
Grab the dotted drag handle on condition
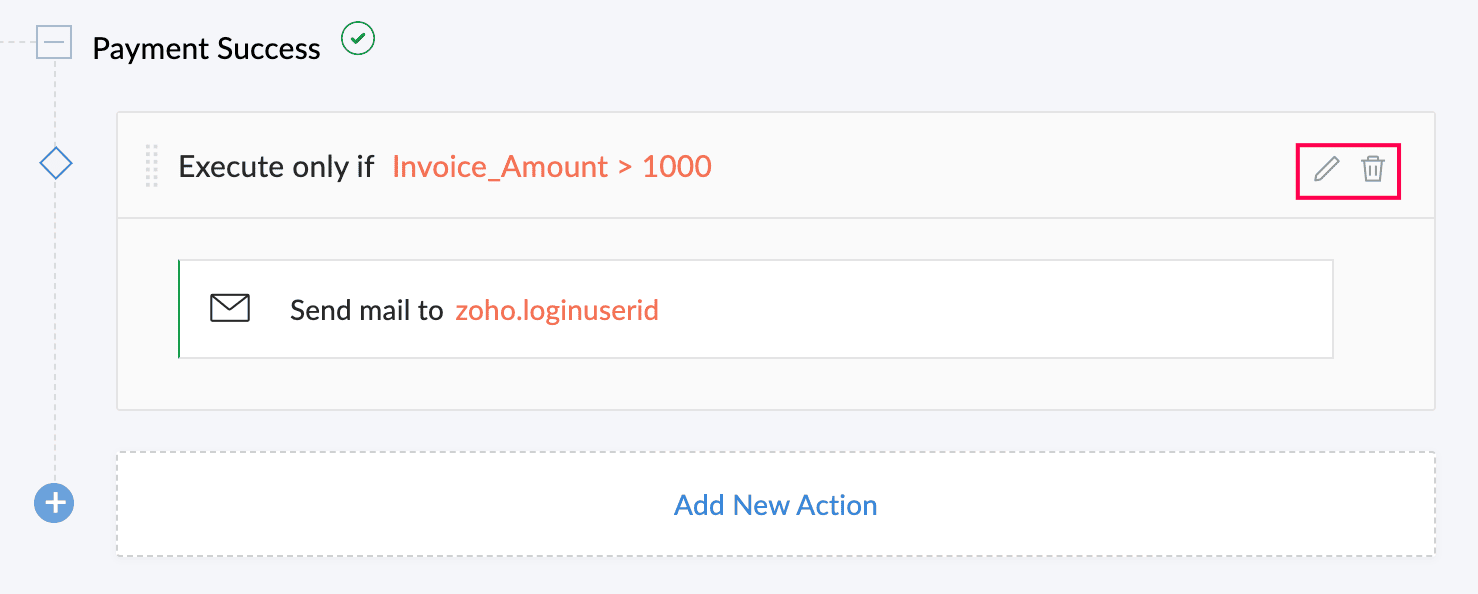(x=152, y=166)
